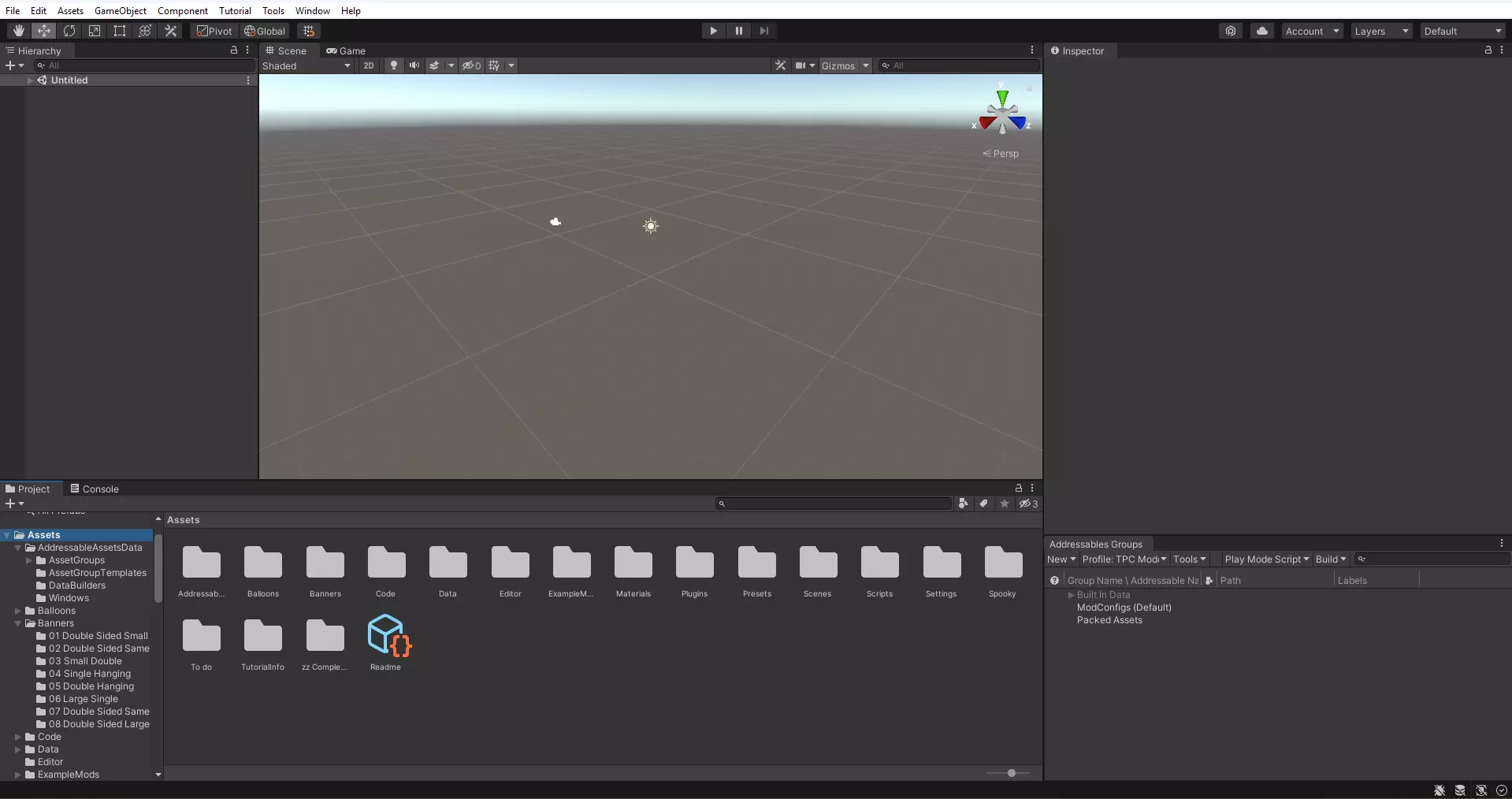
Task: Focus the Project panel search field
Action: [834, 504]
